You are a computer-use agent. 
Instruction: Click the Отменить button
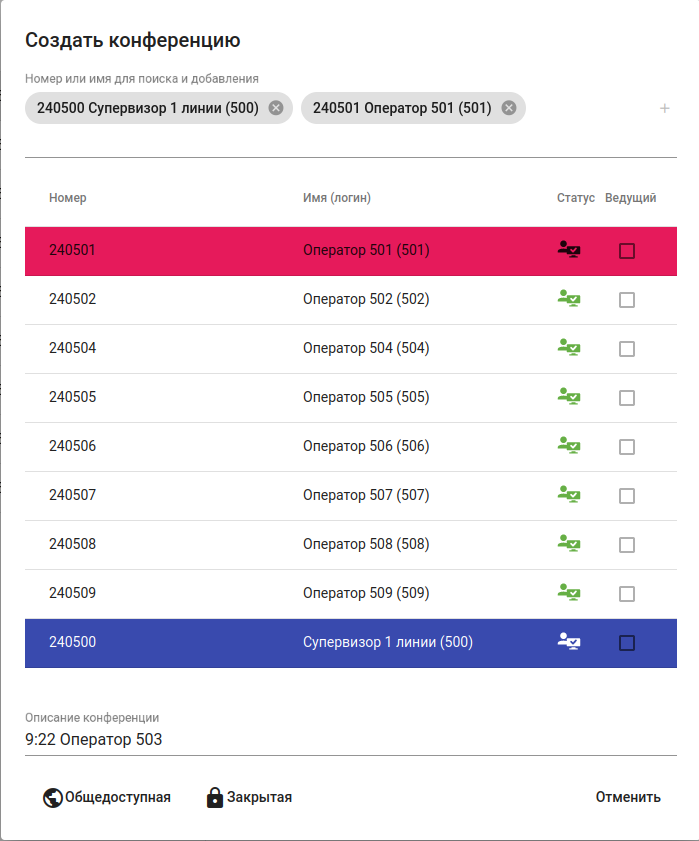(628, 797)
